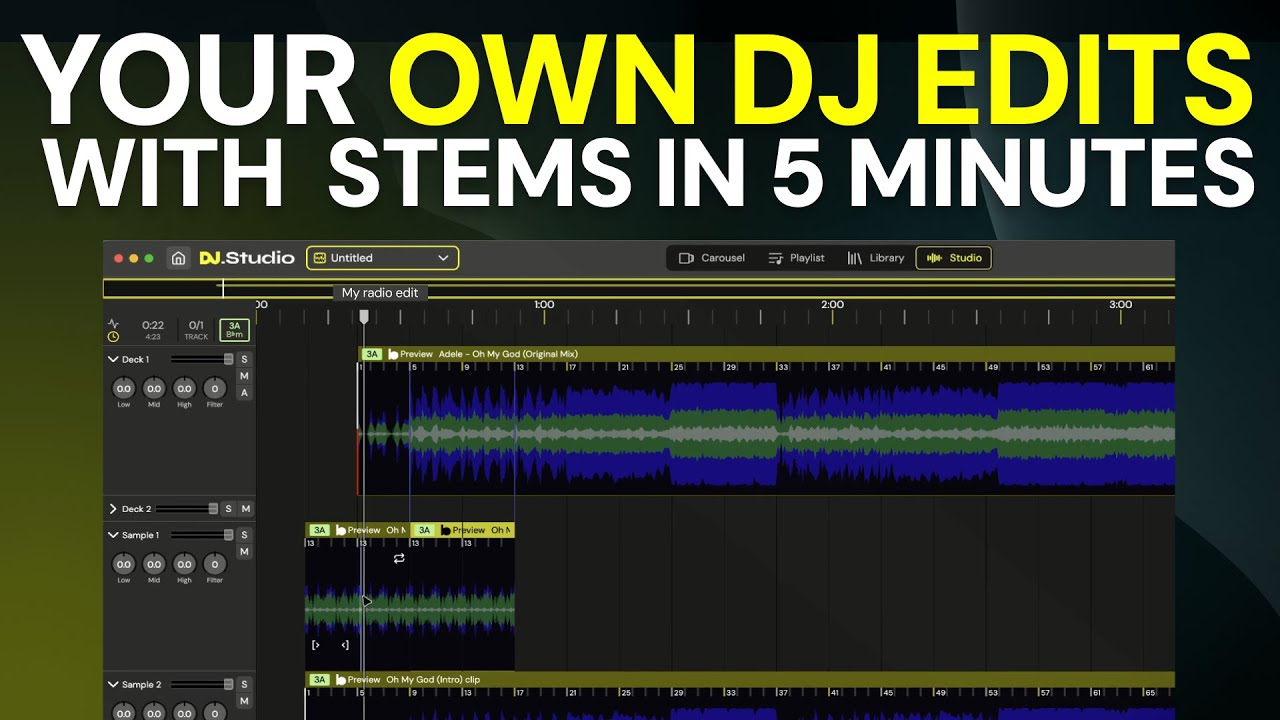Screen dimensions: 1280x720
Task: Toggle the loop icon on the Sample 1 clip
Action: pos(399,558)
